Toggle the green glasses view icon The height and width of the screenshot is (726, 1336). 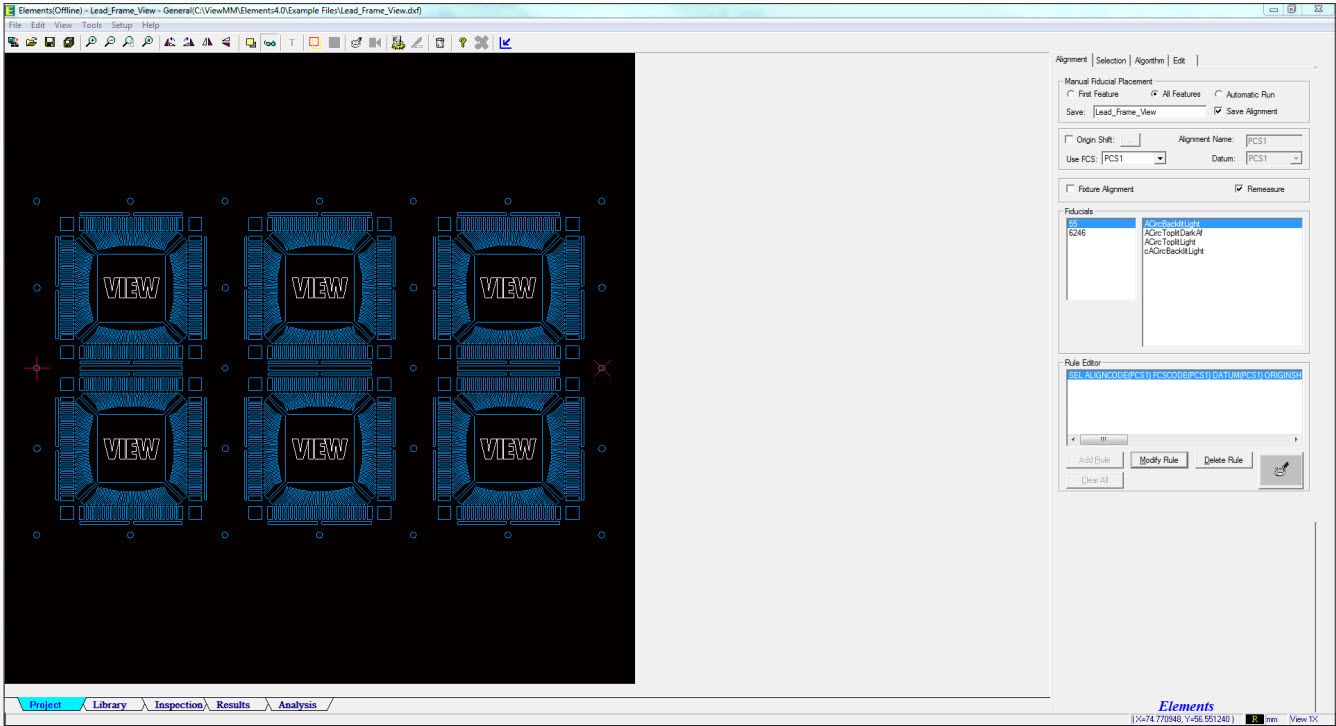(270, 42)
